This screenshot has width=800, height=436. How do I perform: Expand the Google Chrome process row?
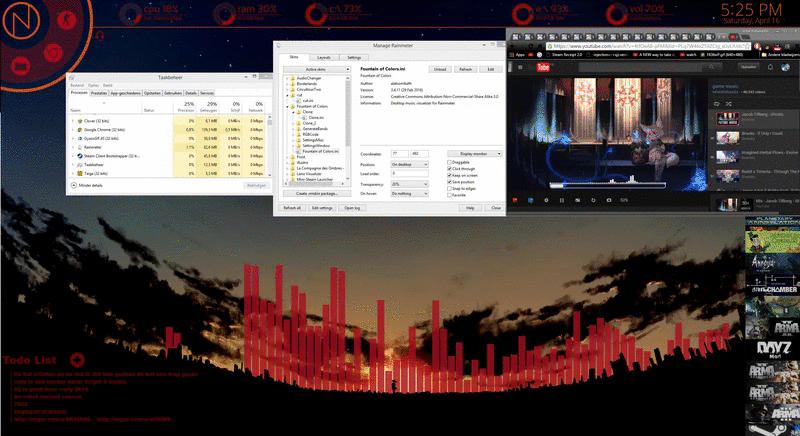click(x=73, y=130)
